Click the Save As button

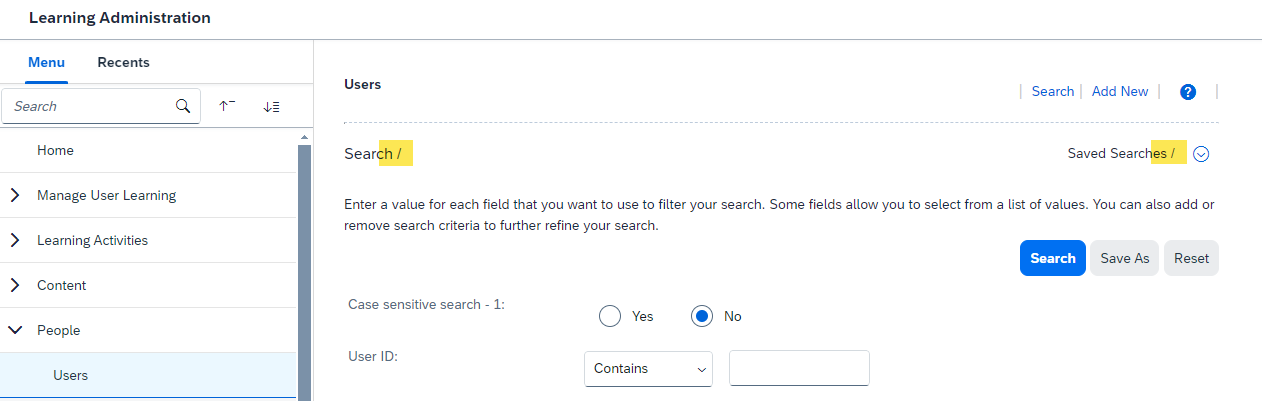[1125, 258]
